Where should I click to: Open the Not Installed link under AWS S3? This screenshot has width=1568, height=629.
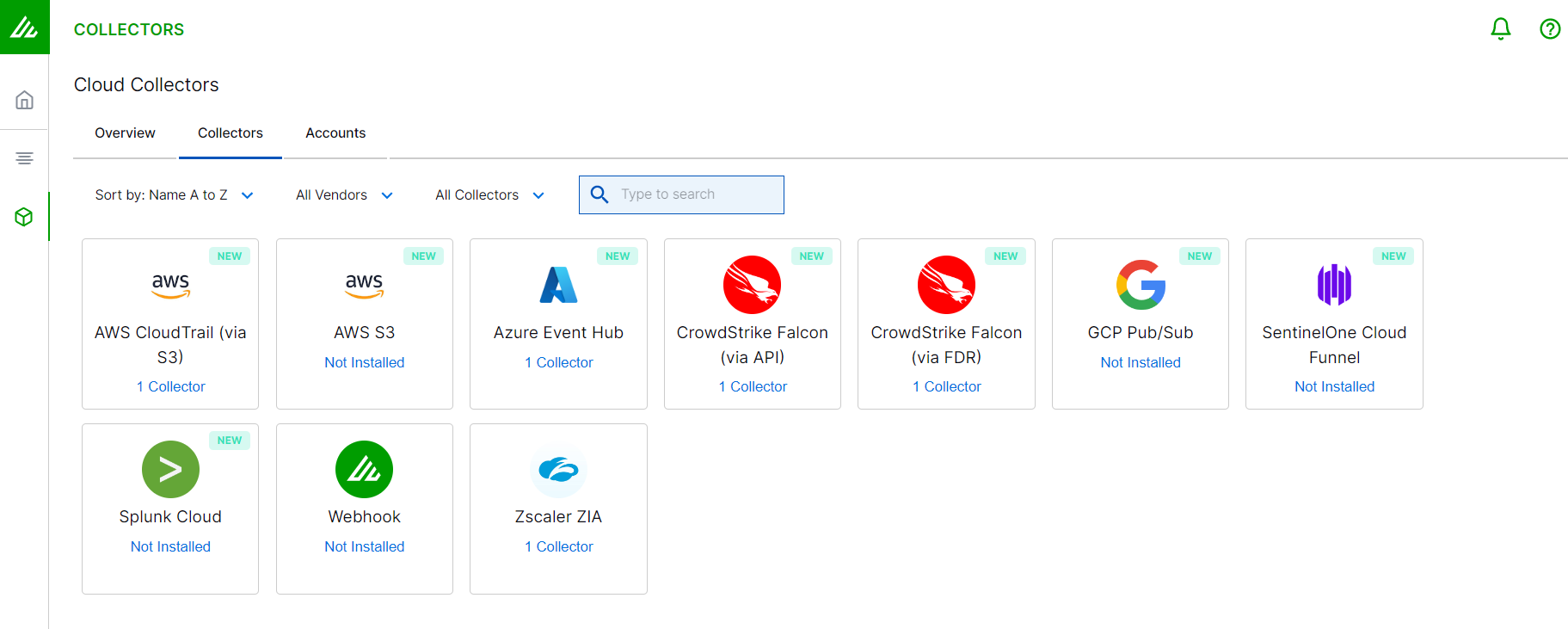pos(365,363)
